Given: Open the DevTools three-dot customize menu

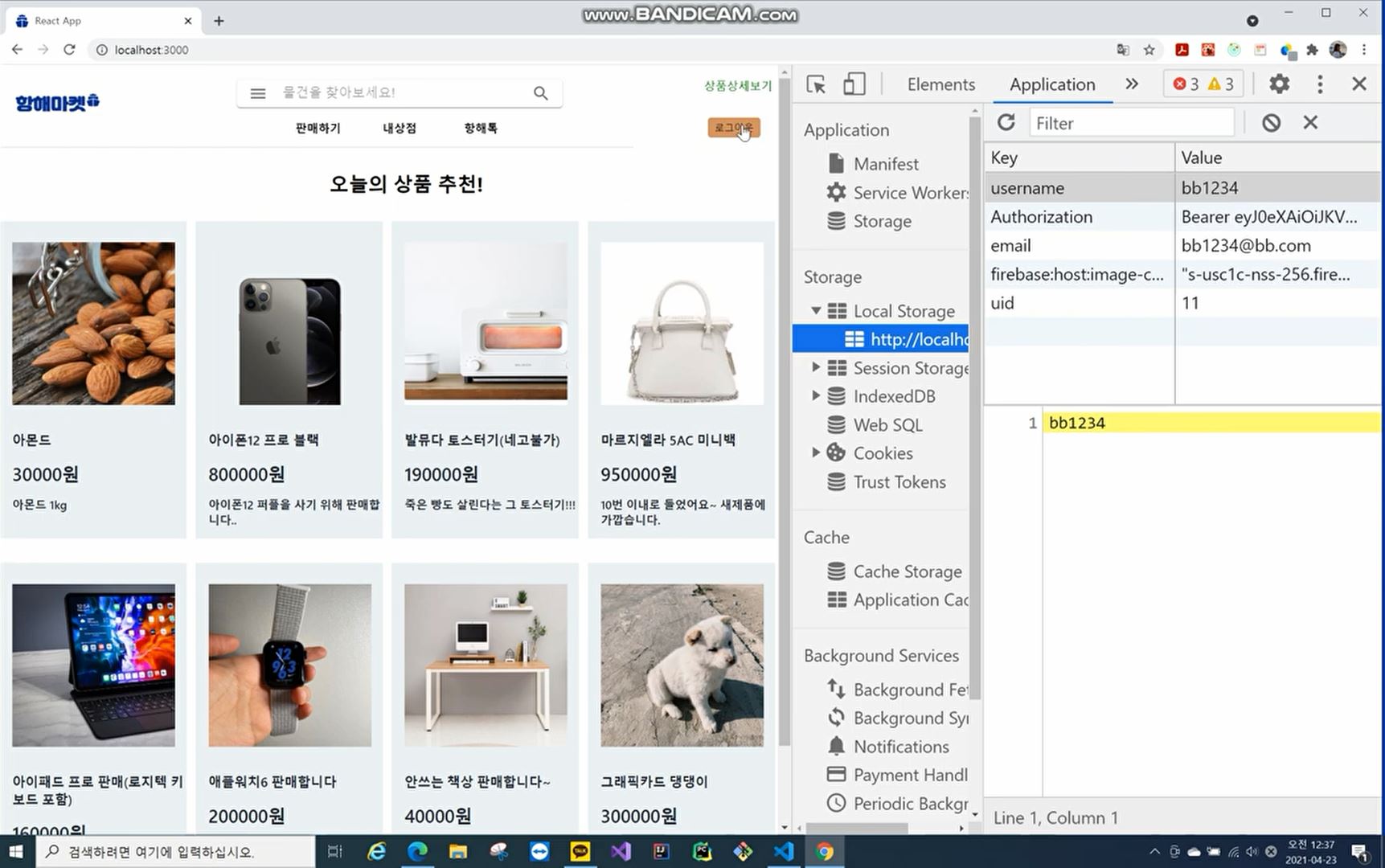Looking at the screenshot, I should pyautogui.click(x=1320, y=84).
